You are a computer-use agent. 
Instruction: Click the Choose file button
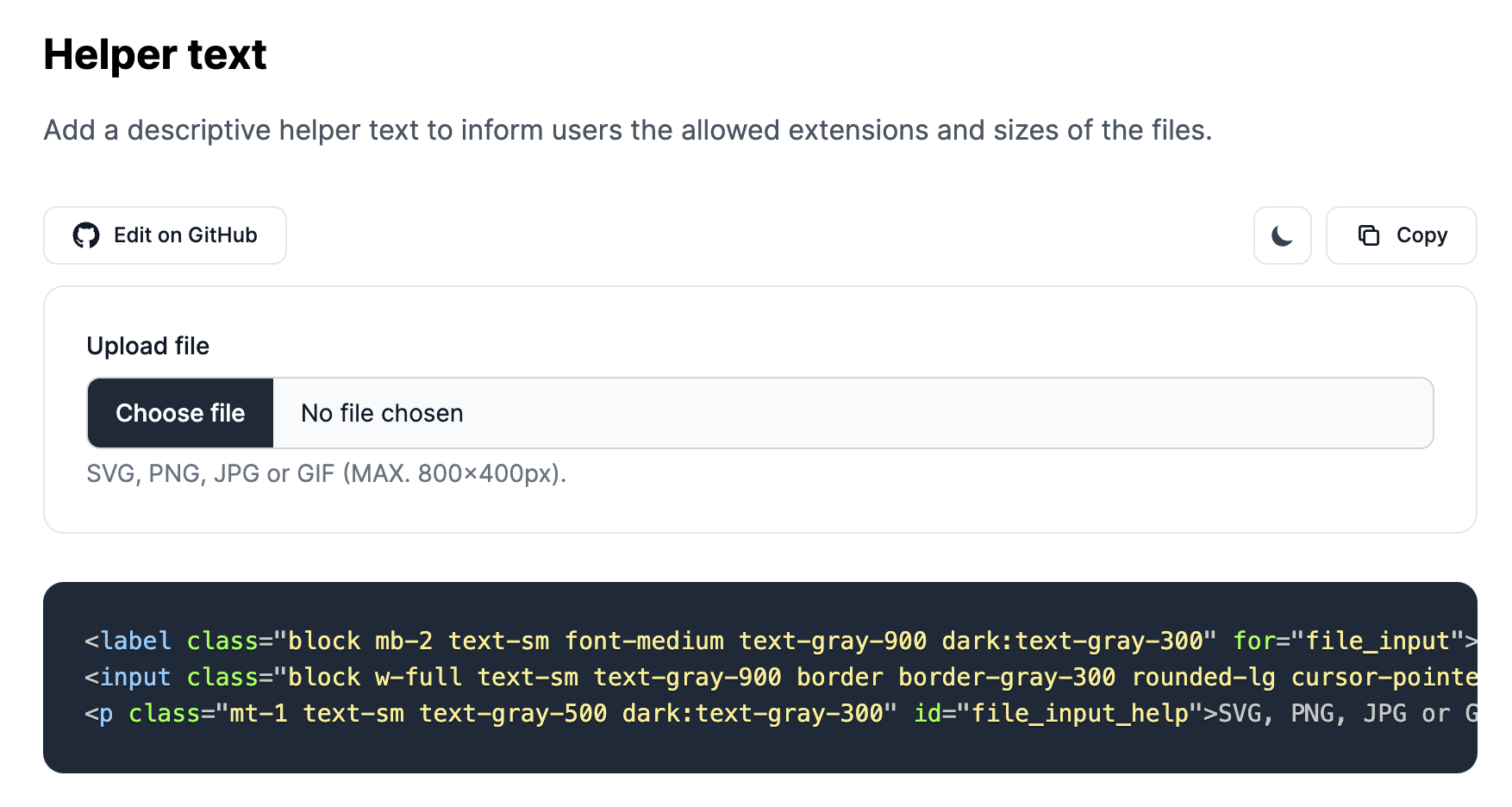tap(179, 413)
